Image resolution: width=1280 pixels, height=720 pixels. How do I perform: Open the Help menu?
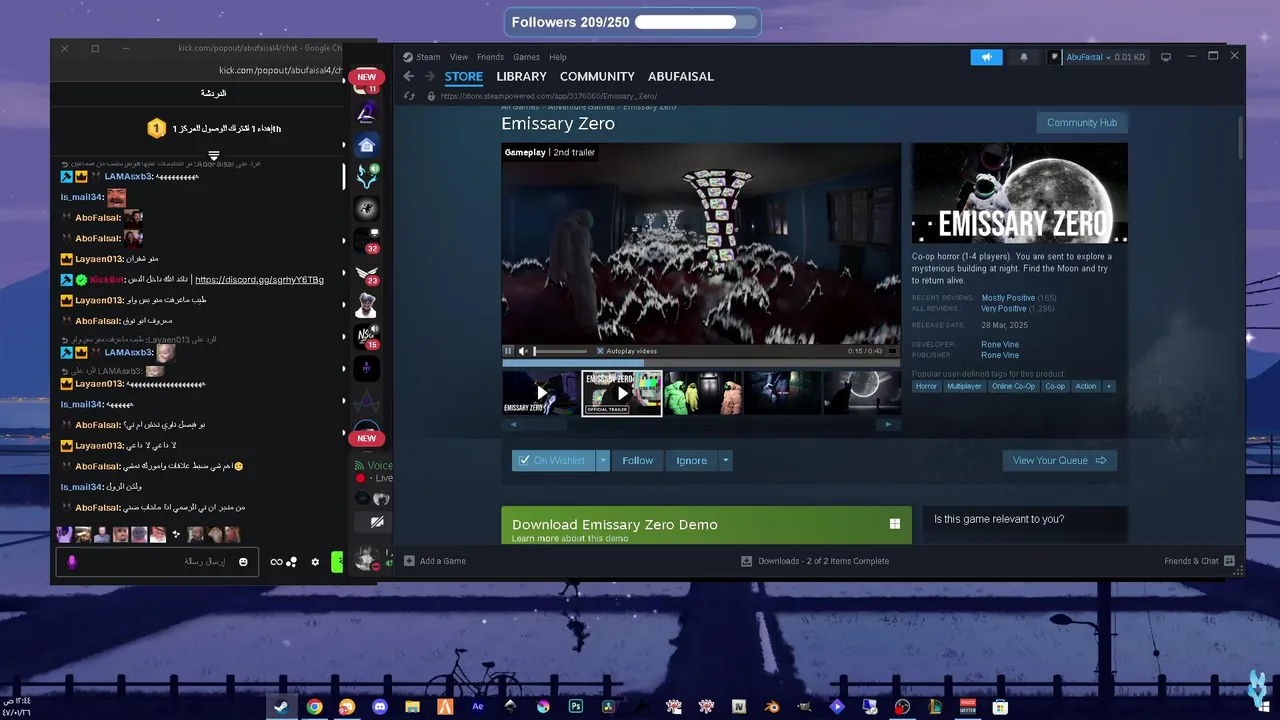(x=558, y=57)
